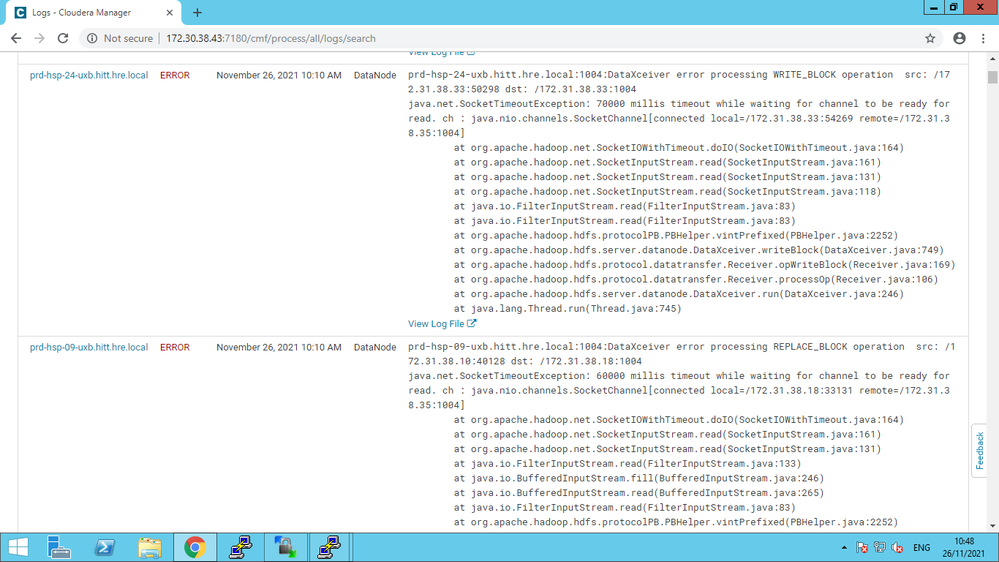Reload the Cloudera Manager logs page

point(62,38)
